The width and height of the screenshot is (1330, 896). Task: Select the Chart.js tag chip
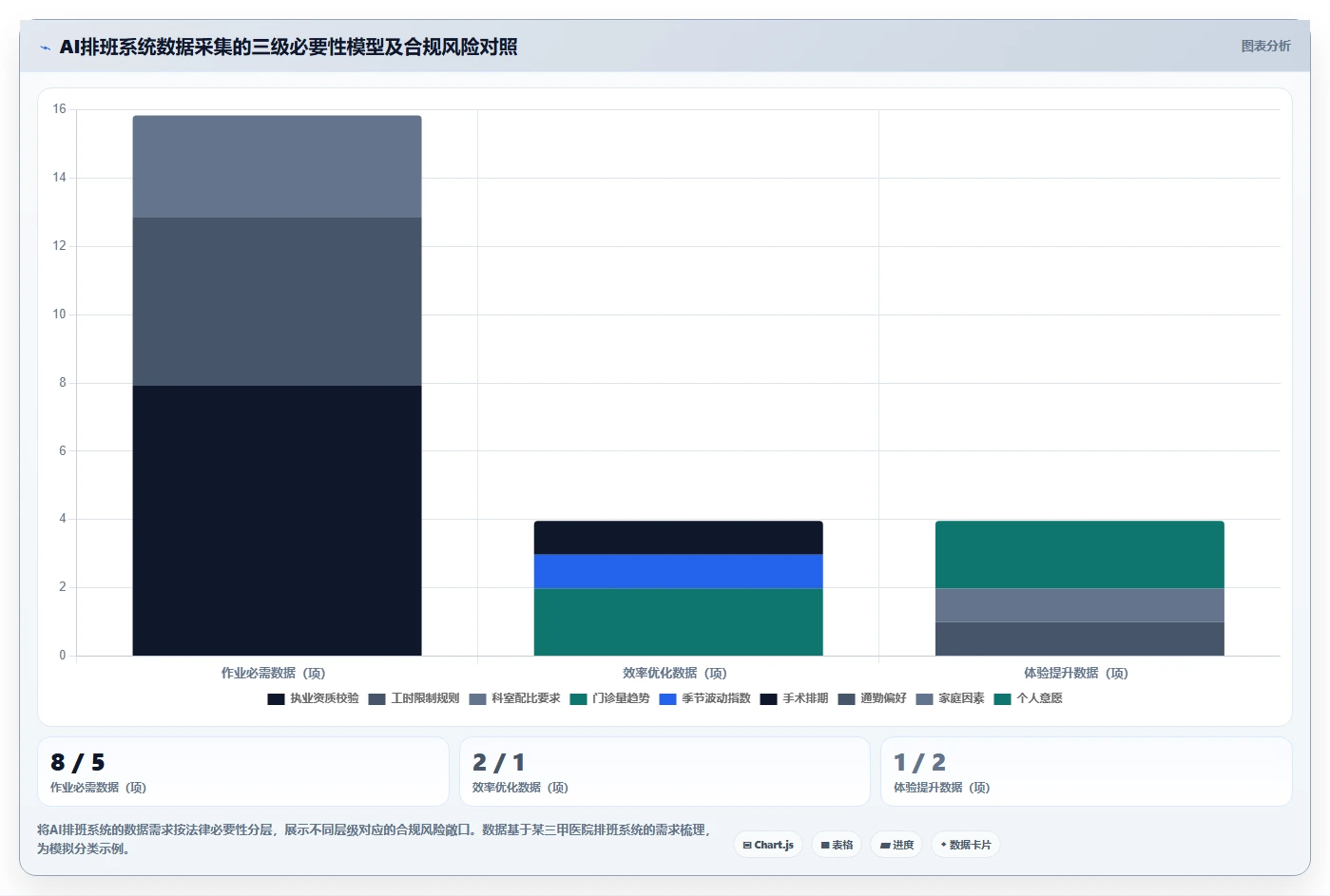(768, 845)
